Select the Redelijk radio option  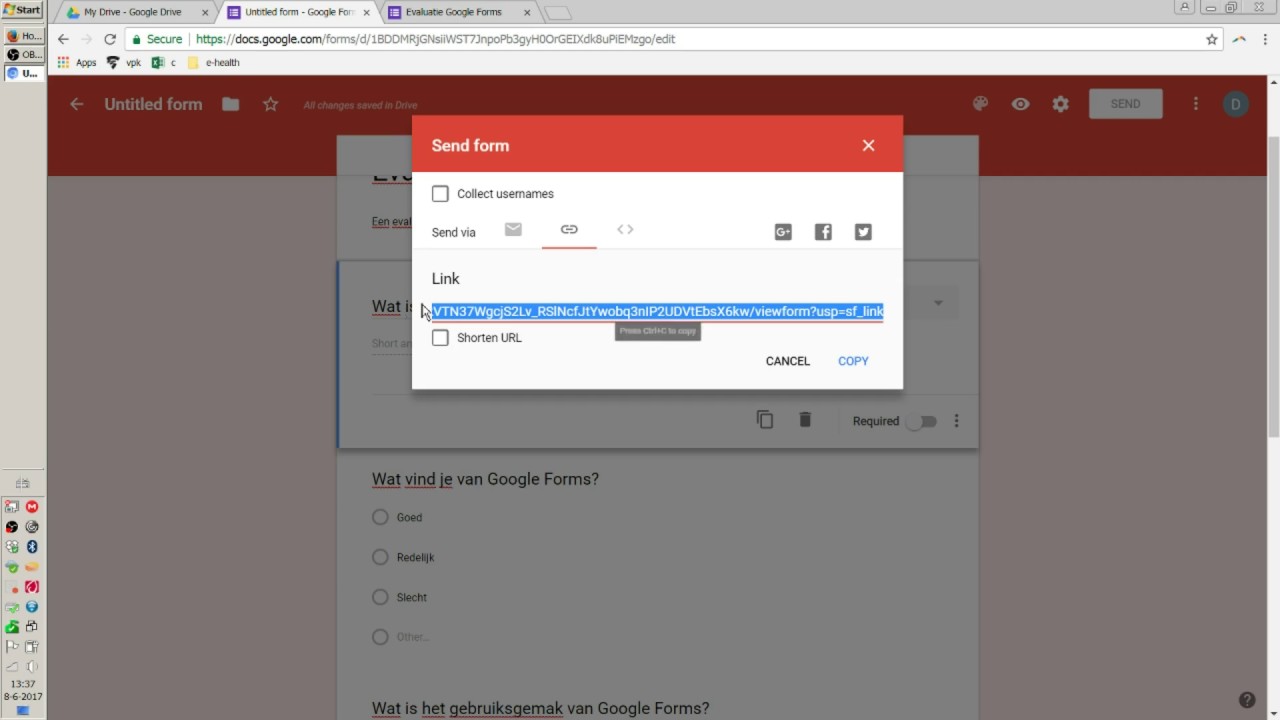pyautogui.click(x=380, y=557)
